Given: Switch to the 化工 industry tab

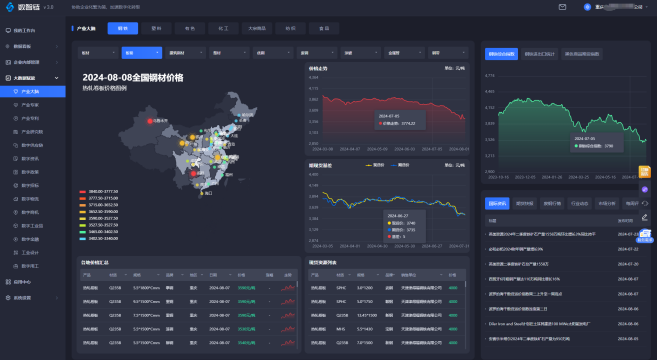Looking at the screenshot, I should pyautogui.click(x=223, y=28).
